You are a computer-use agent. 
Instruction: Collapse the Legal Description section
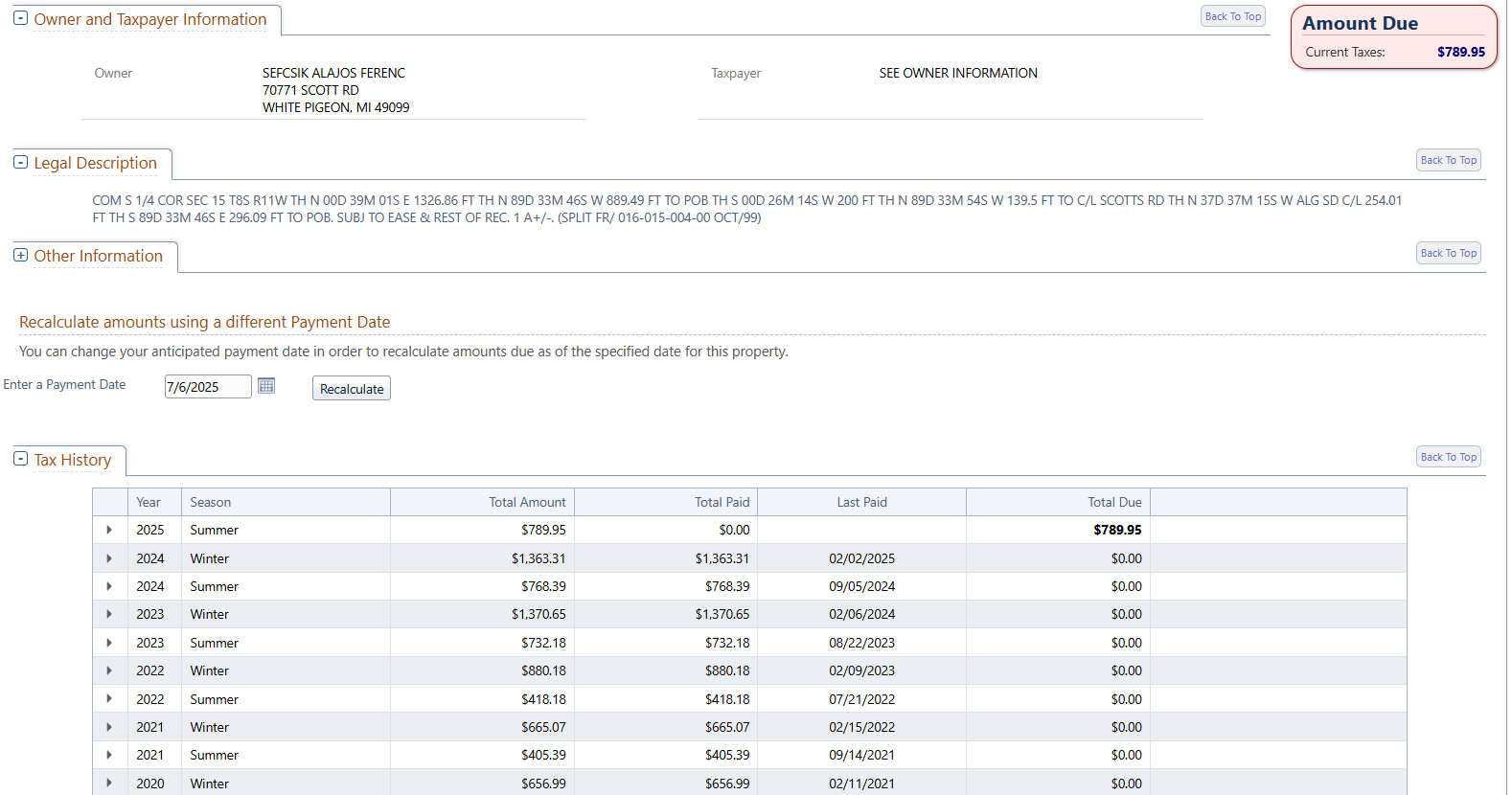click(x=20, y=163)
